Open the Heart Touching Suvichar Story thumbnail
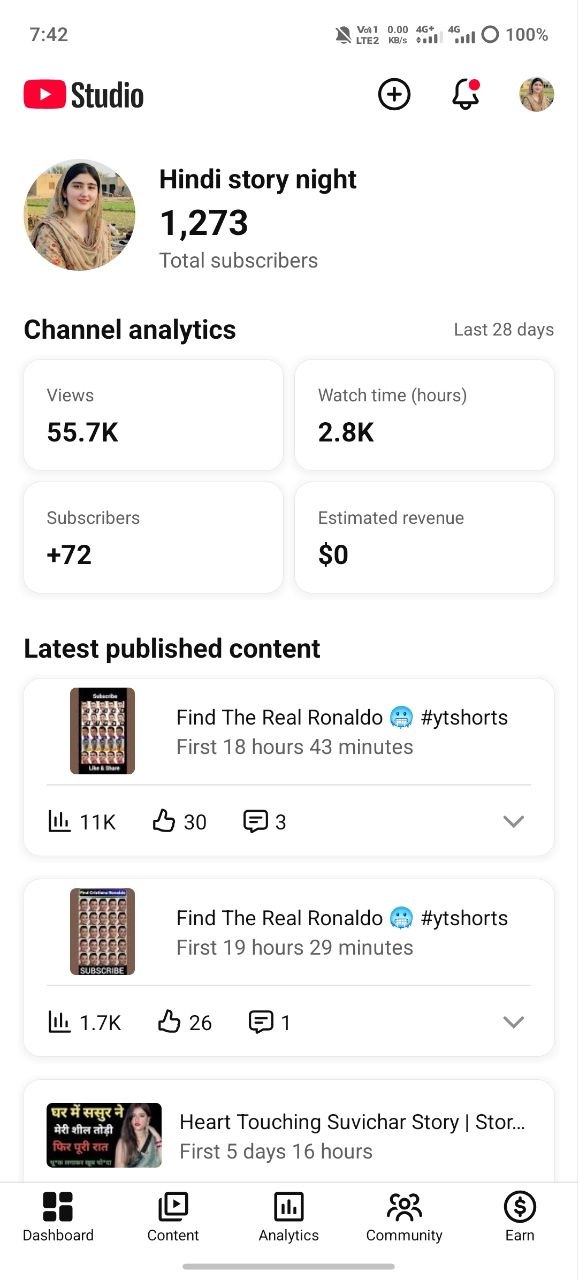This screenshot has height=1280, width=578. pos(104,1136)
